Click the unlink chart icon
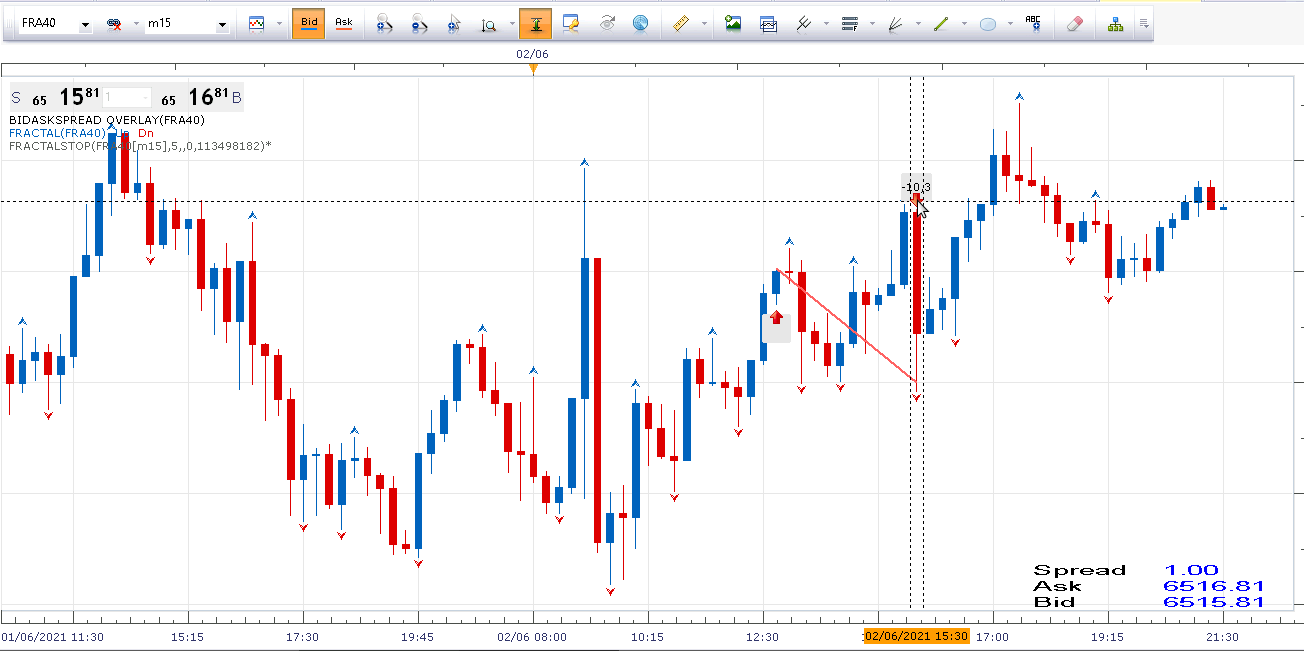The image size is (1304, 651). [x=114, y=23]
